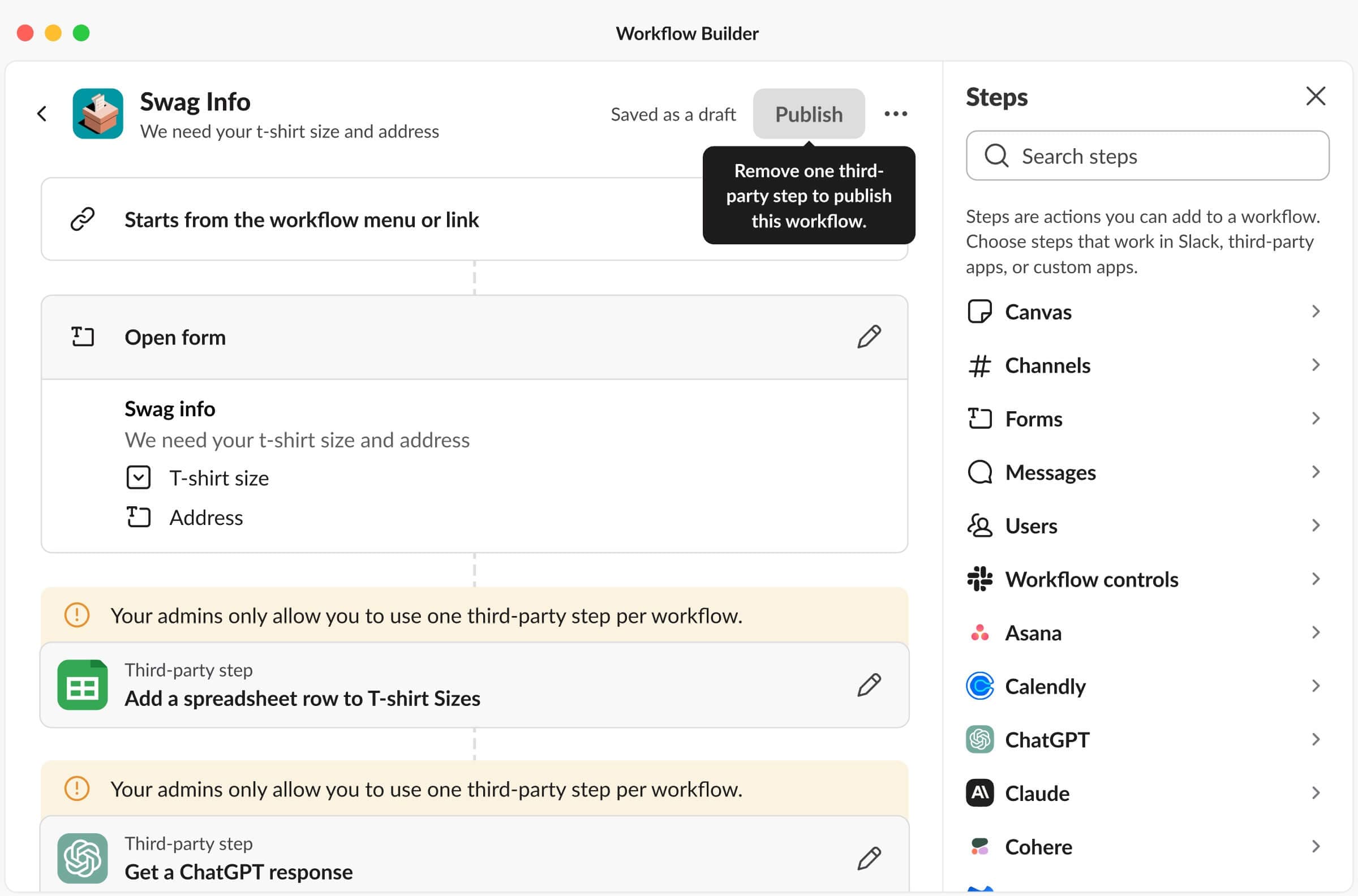Click the Messages bubble icon
1358x896 pixels.
click(x=979, y=472)
